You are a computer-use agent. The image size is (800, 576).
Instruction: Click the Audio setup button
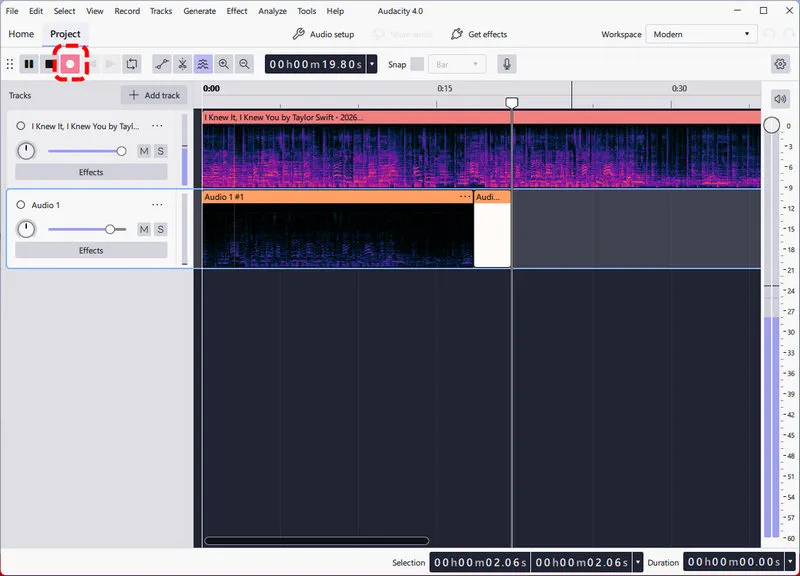323,34
